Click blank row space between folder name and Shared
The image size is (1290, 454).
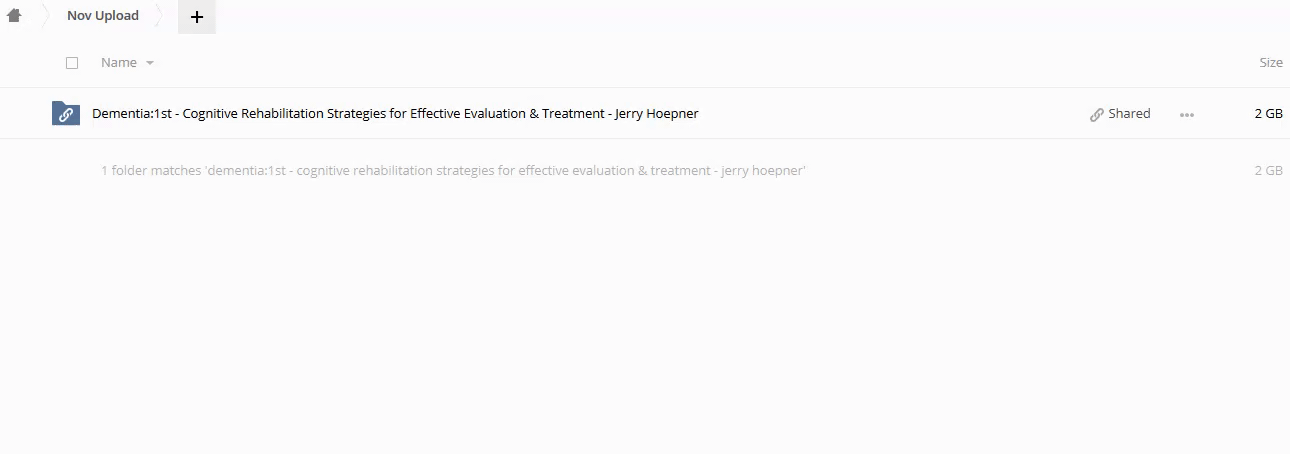click(890, 114)
